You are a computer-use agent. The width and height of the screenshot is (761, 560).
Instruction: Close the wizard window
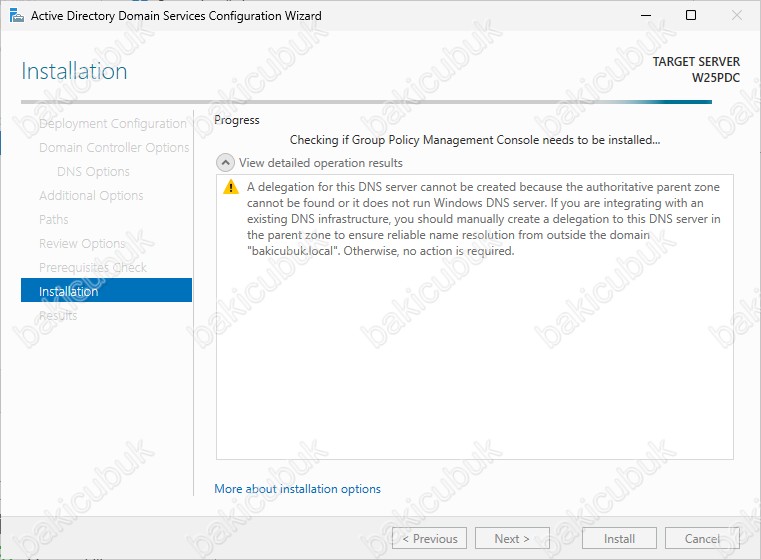737,16
